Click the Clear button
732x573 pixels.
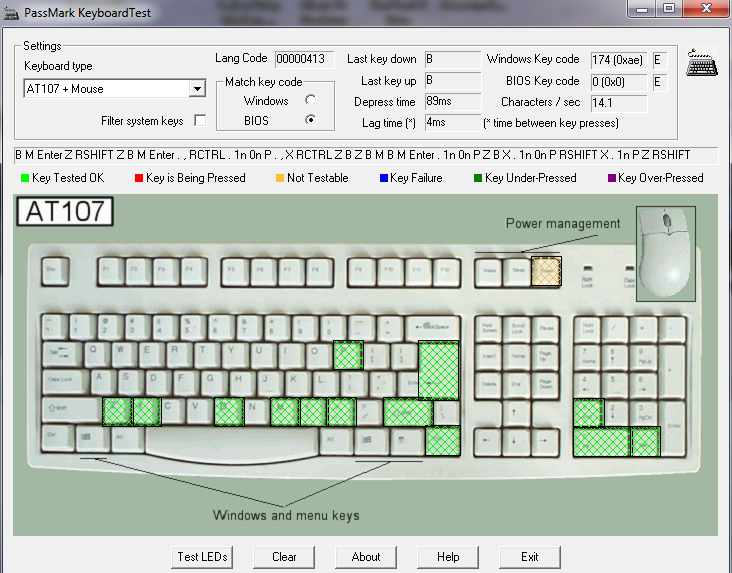284,557
